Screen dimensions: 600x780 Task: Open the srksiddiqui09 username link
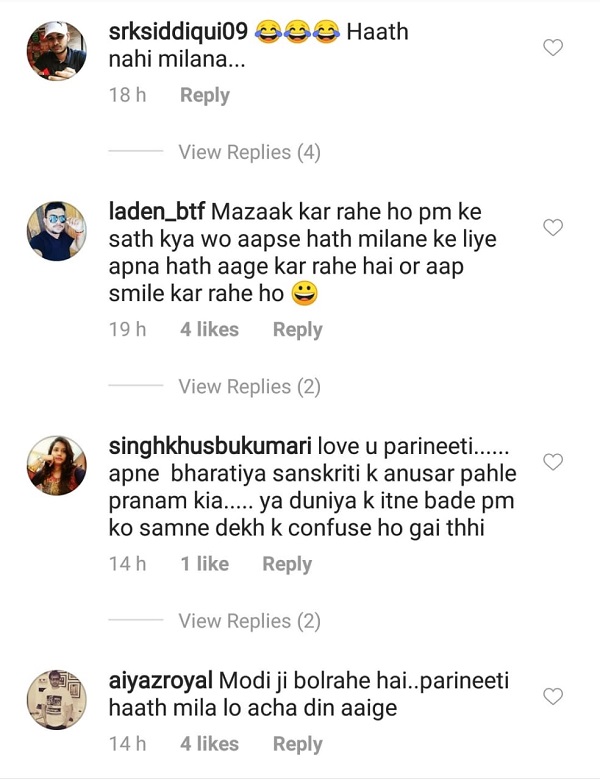point(178,31)
